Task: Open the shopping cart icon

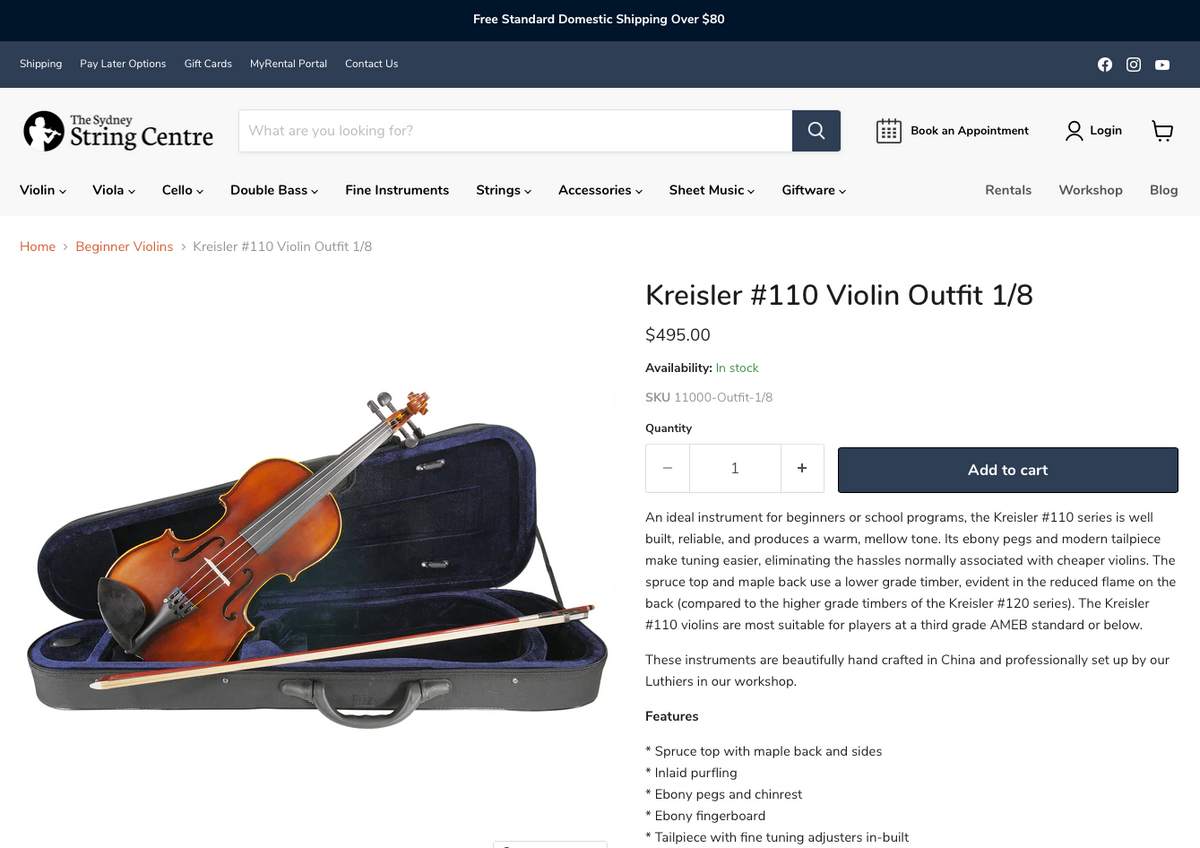Action: pyautogui.click(x=1162, y=131)
